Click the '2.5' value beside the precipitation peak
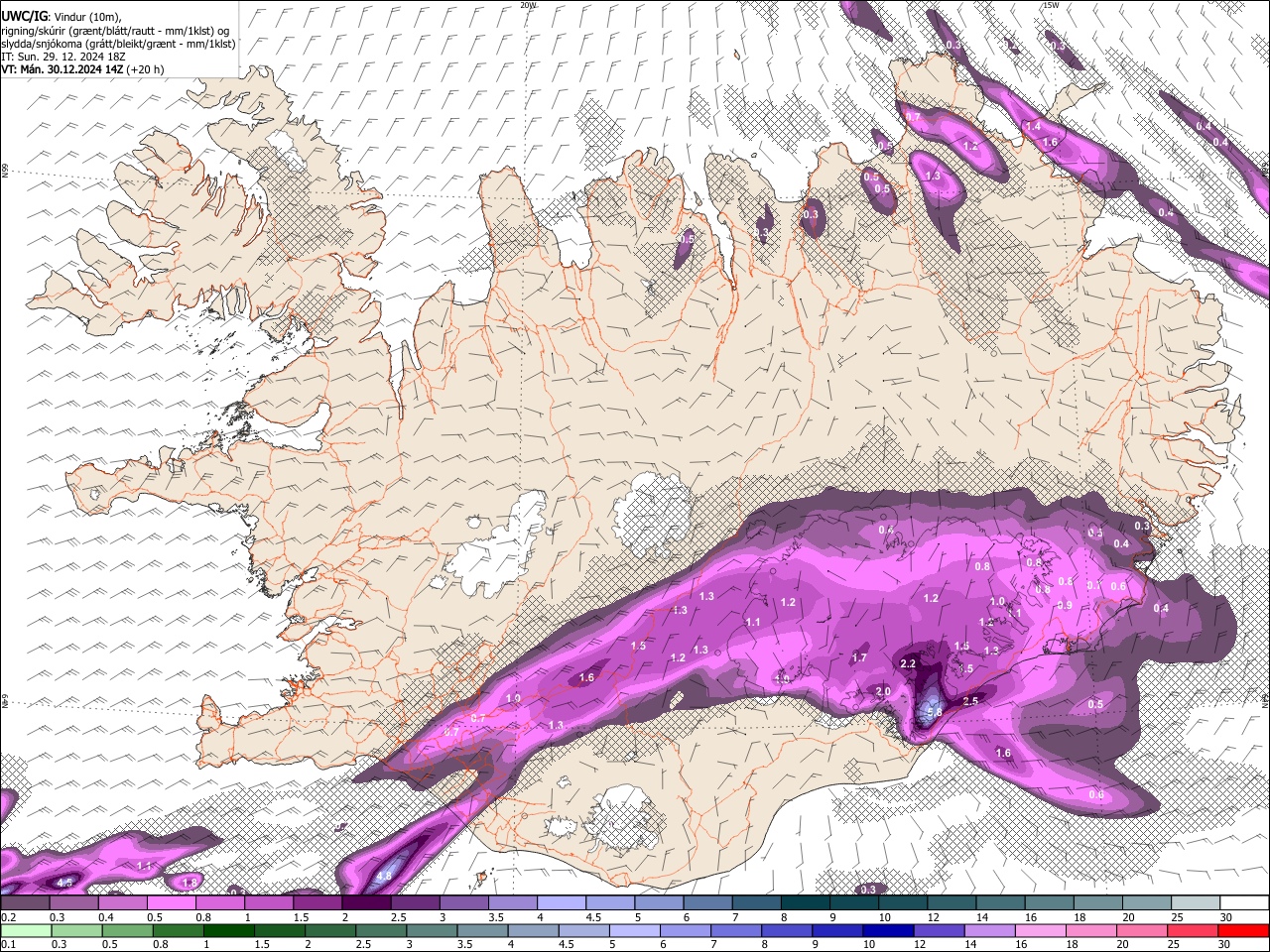 coord(971,701)
